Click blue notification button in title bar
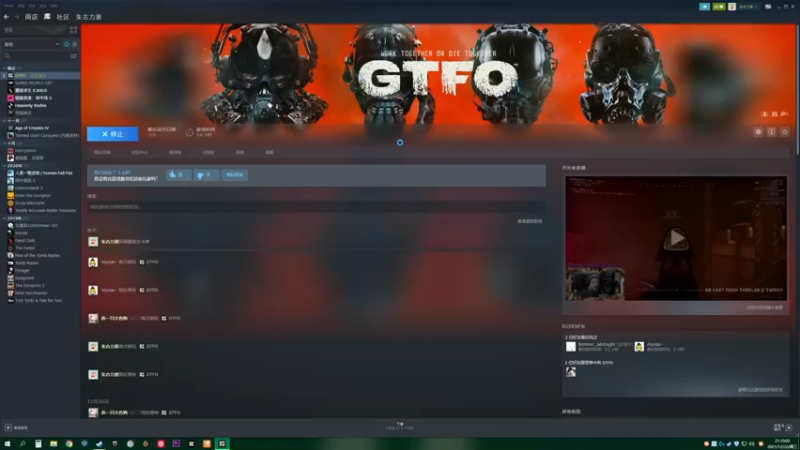The image size is (800, 450). [x=705, y=7]
